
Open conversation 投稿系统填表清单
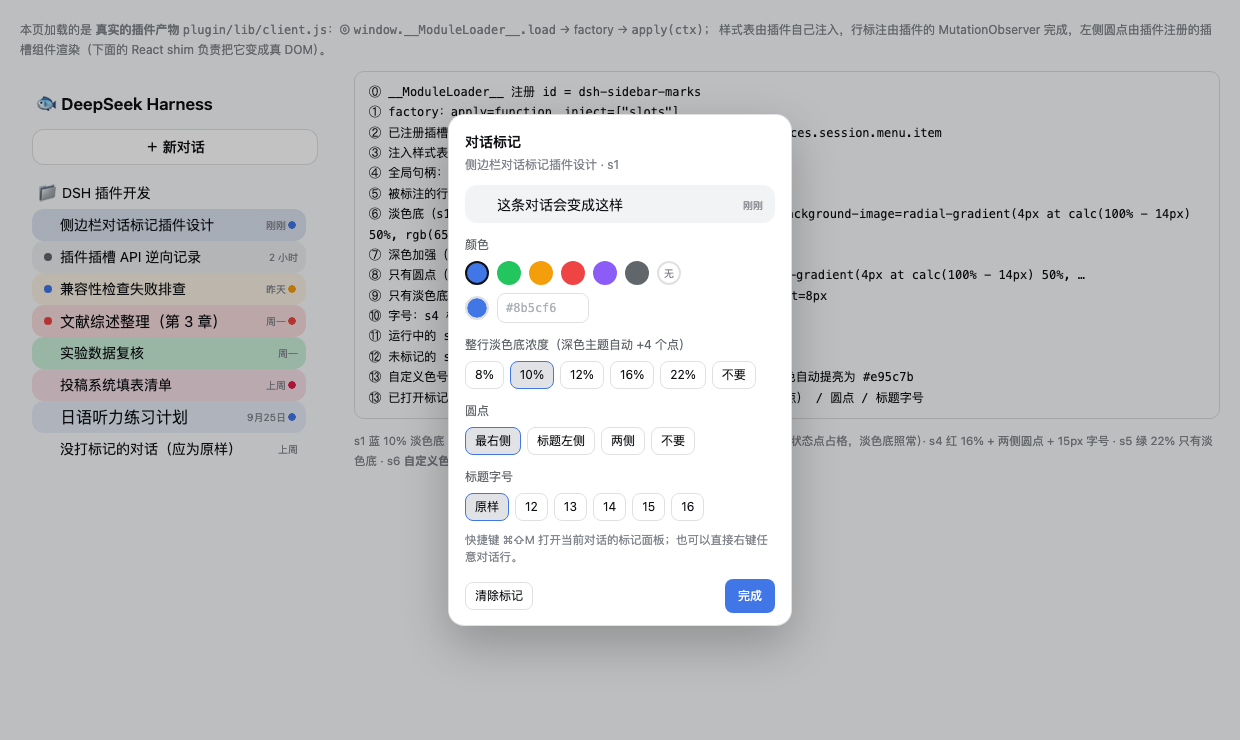pos(169,385)
